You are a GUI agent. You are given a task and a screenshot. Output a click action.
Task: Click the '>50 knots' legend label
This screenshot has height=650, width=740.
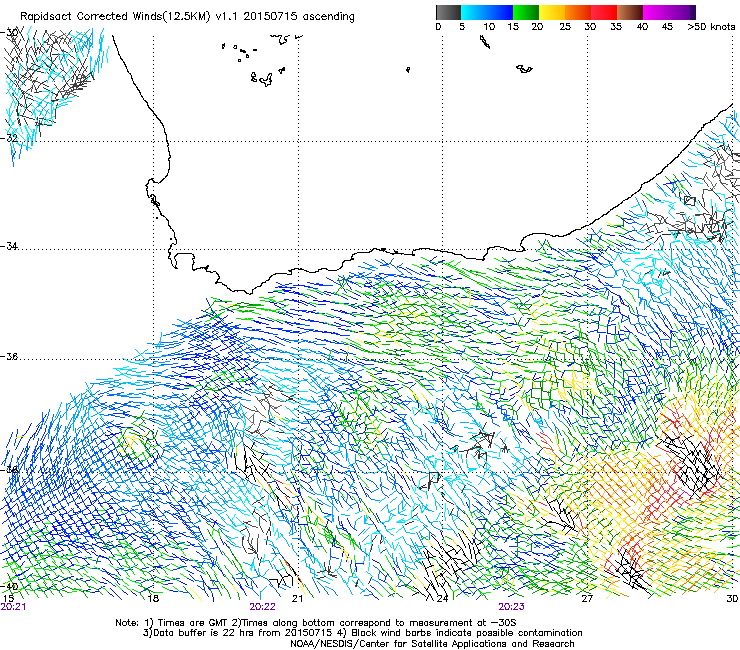[x=711, y=27]
